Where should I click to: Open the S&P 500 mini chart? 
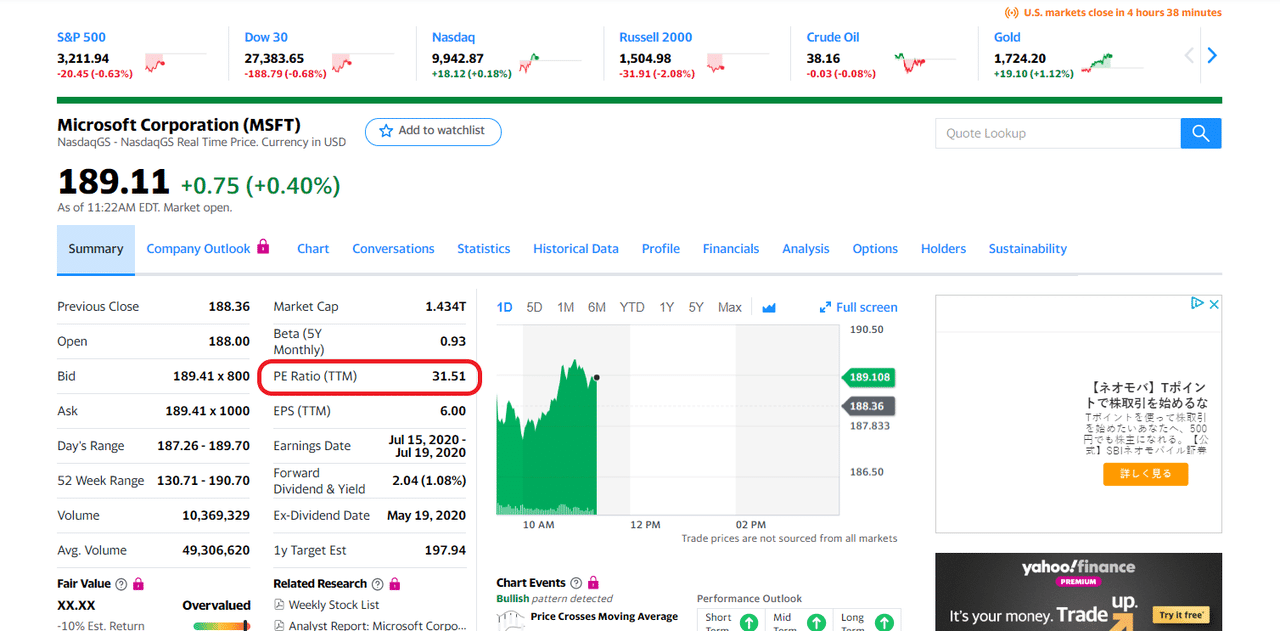click(x=175, y=62)
